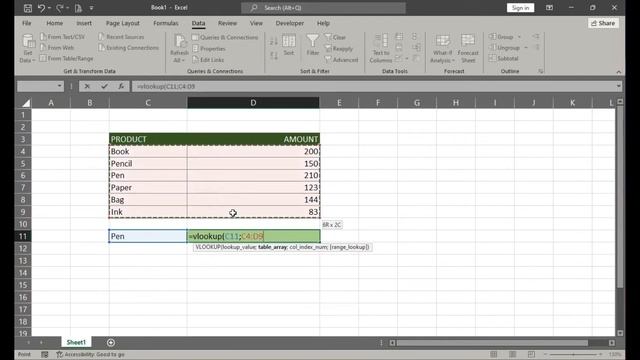
Task: Toggle the Queries & Connections pane
Action: 225,37
